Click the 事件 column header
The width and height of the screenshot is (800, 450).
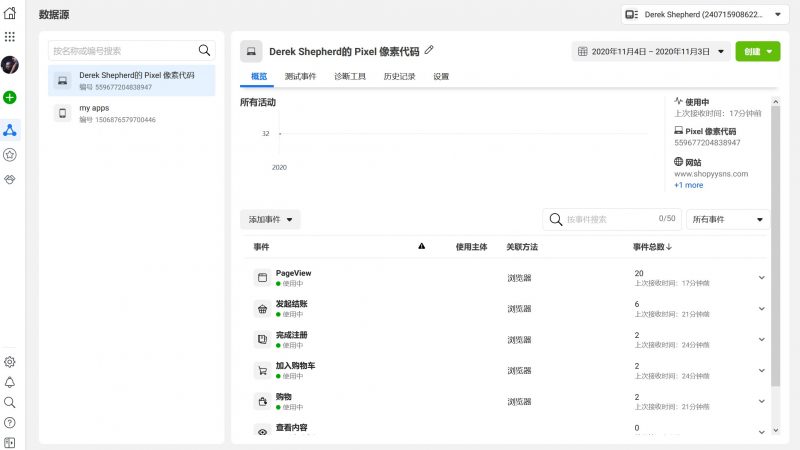tap(261, 247)
